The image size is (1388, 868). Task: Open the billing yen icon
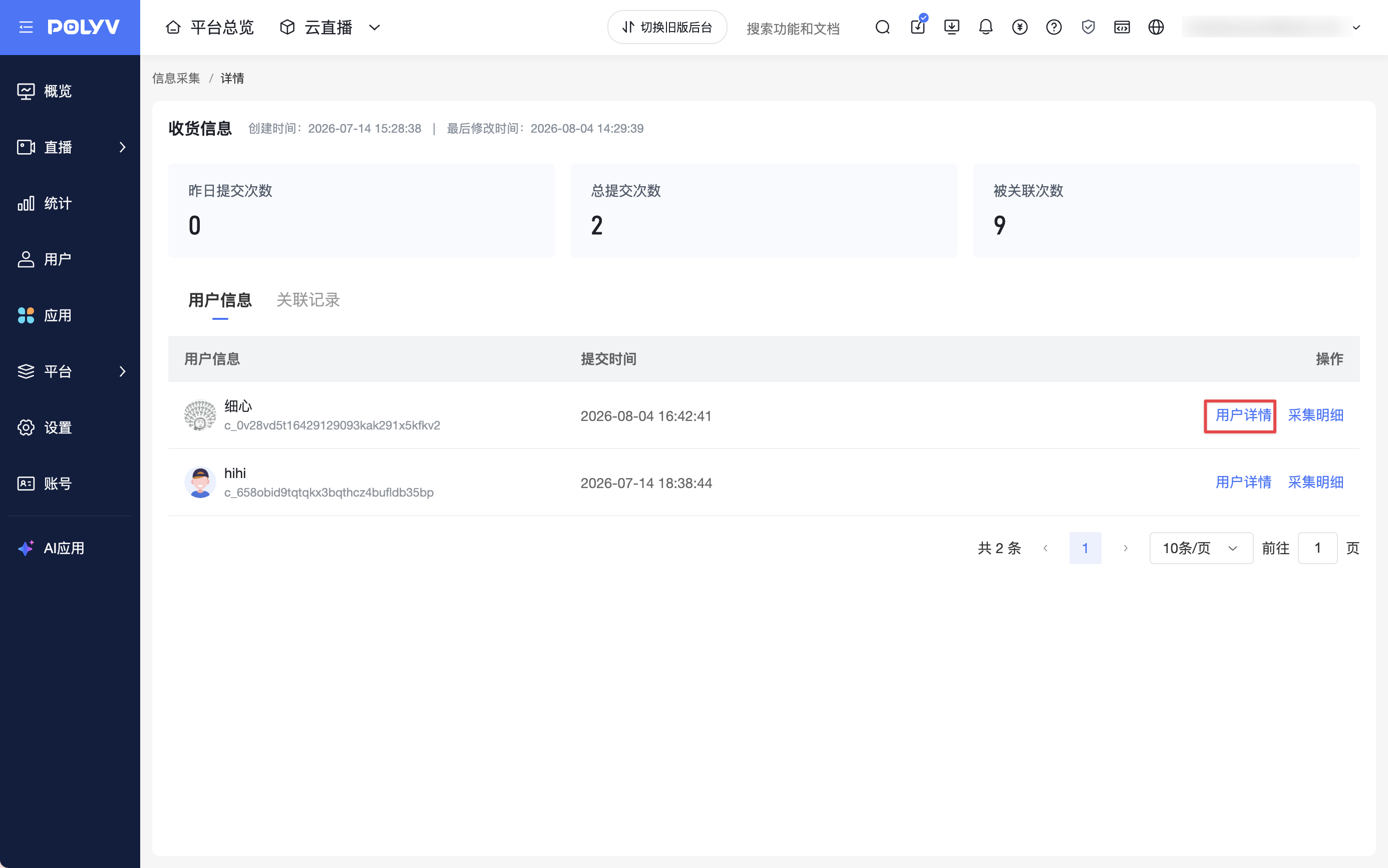[1020, 27]
